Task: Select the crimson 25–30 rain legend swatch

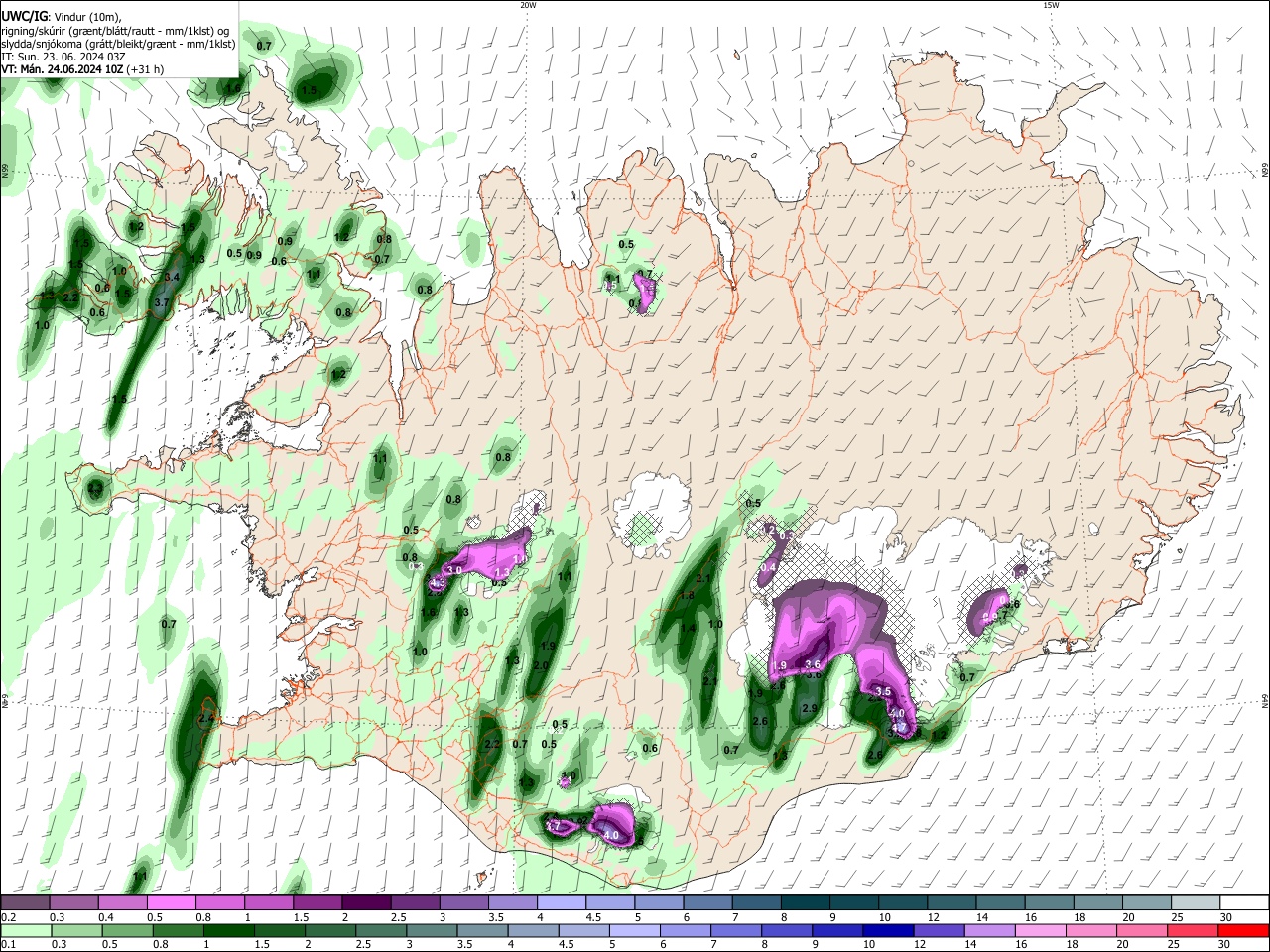Action: tap(1193, 930)
